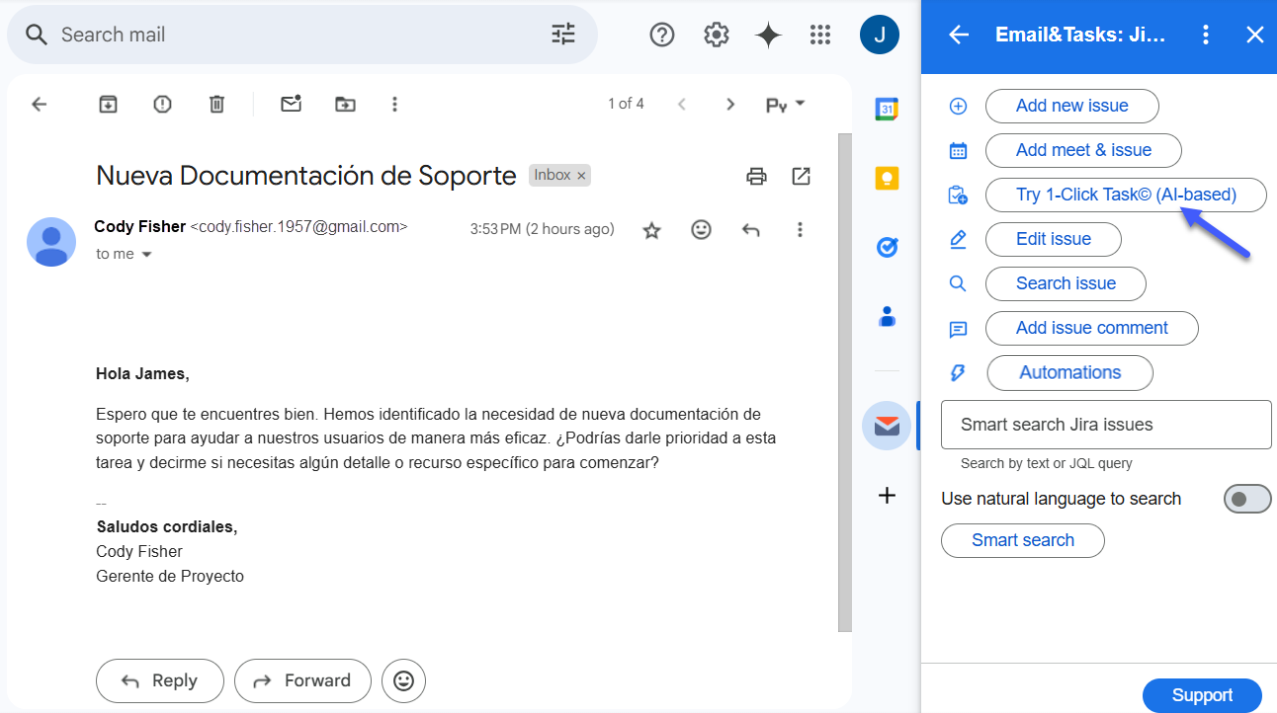Open the add-on three-dot menu
Image resolution: width=1277 pixels, height=713 pixels.
pos(1205,35)
